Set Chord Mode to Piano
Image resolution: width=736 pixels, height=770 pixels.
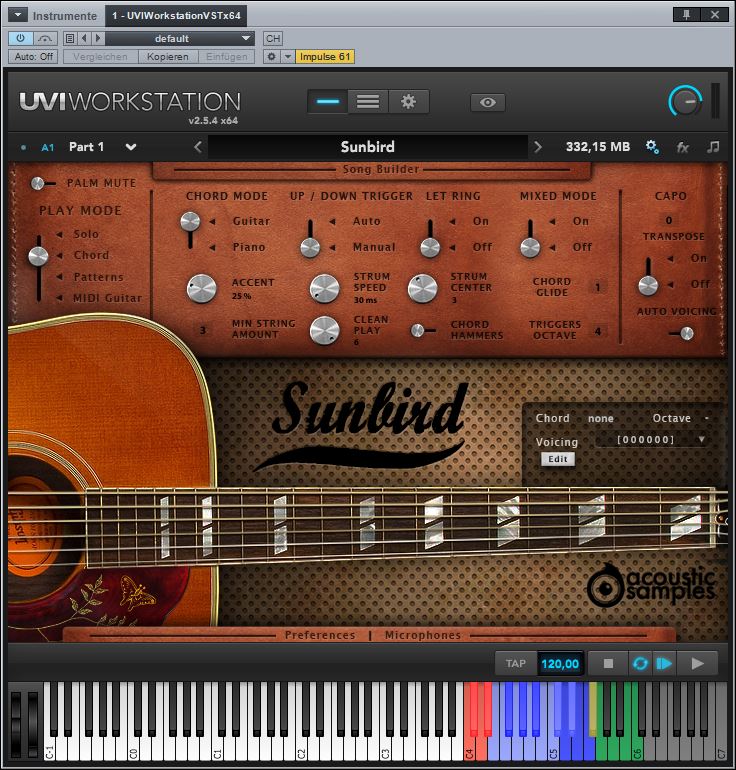(x=248, y=247)
